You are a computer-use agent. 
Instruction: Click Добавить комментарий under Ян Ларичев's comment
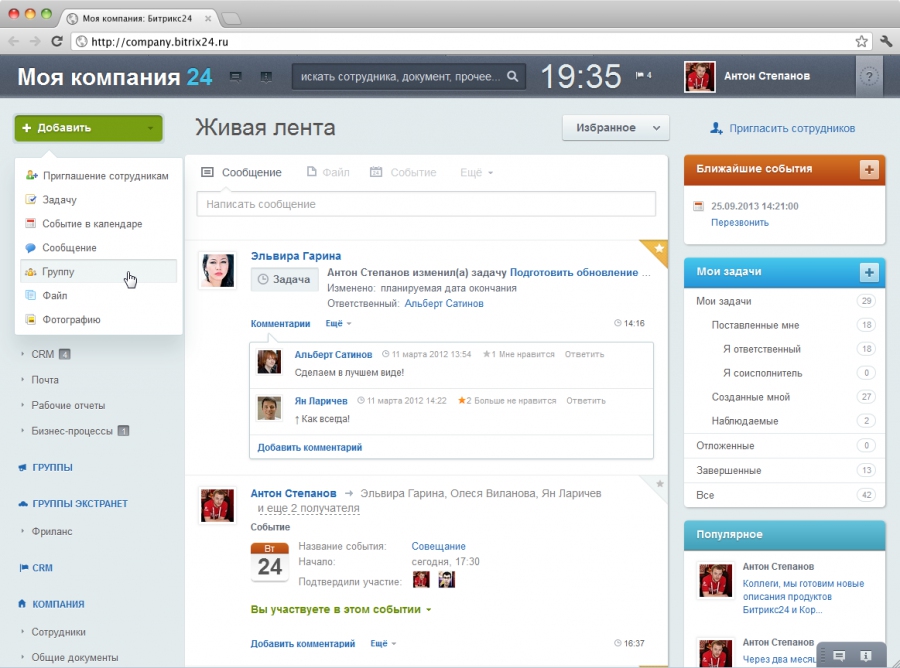(x=309, y=448)
